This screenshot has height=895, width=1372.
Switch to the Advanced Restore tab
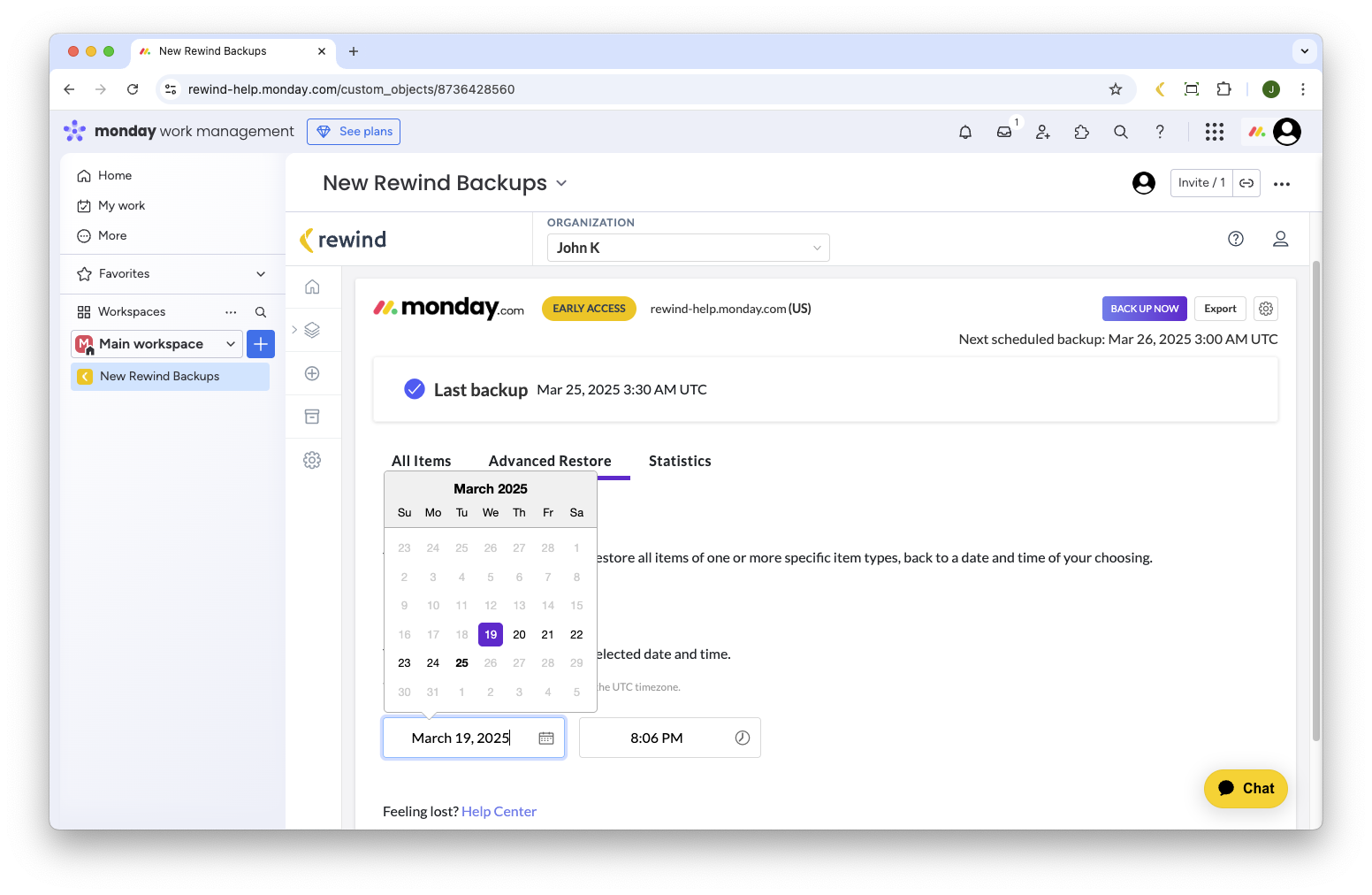[x=550, y=461]
